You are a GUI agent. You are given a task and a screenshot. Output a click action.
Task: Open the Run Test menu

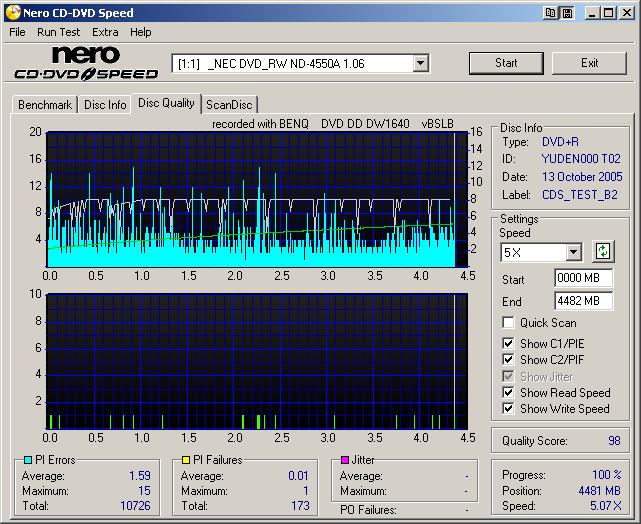coord(58,32)
